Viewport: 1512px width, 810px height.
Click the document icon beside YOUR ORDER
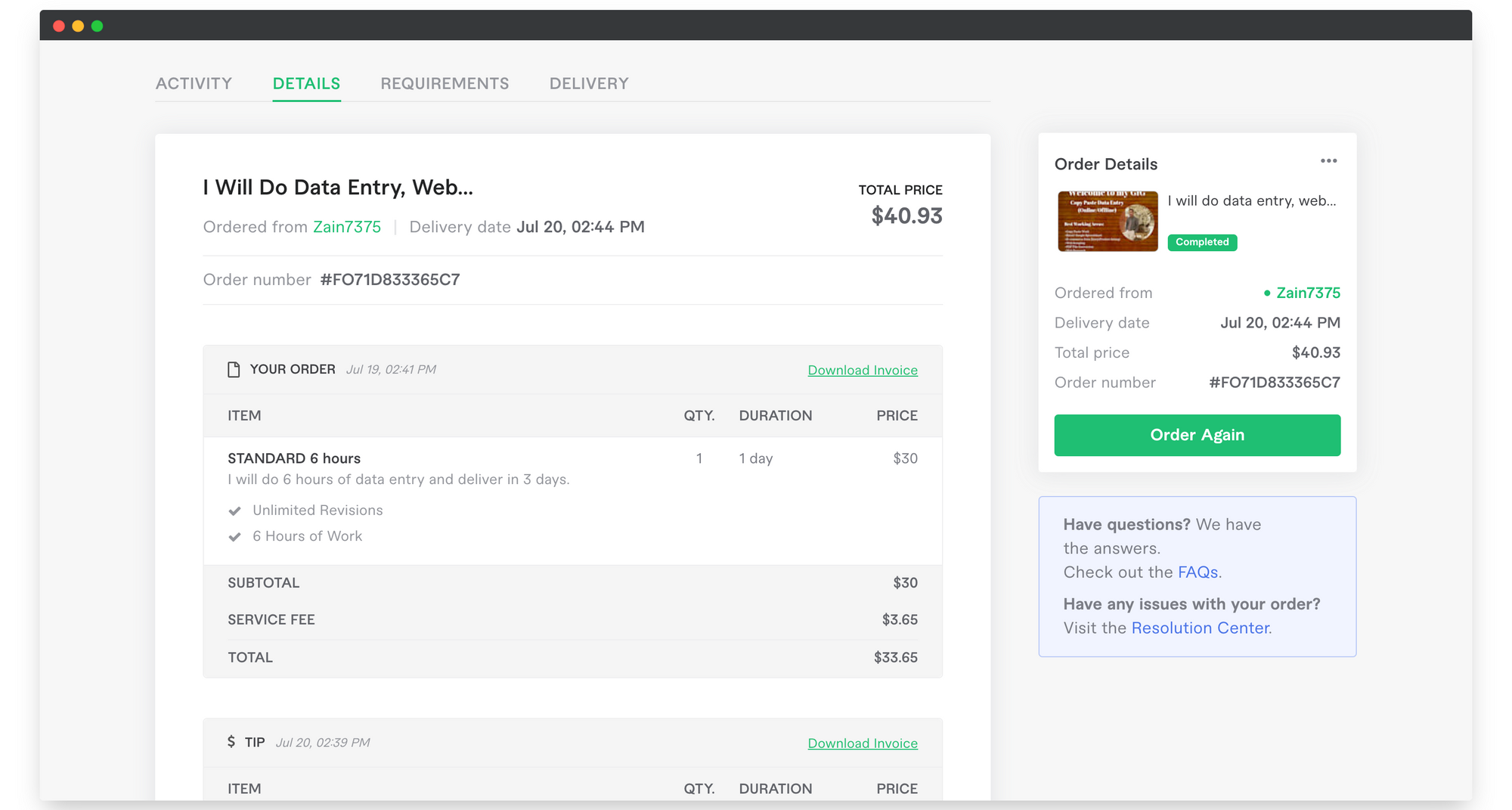pyautogui.click(x=234, y=369)
